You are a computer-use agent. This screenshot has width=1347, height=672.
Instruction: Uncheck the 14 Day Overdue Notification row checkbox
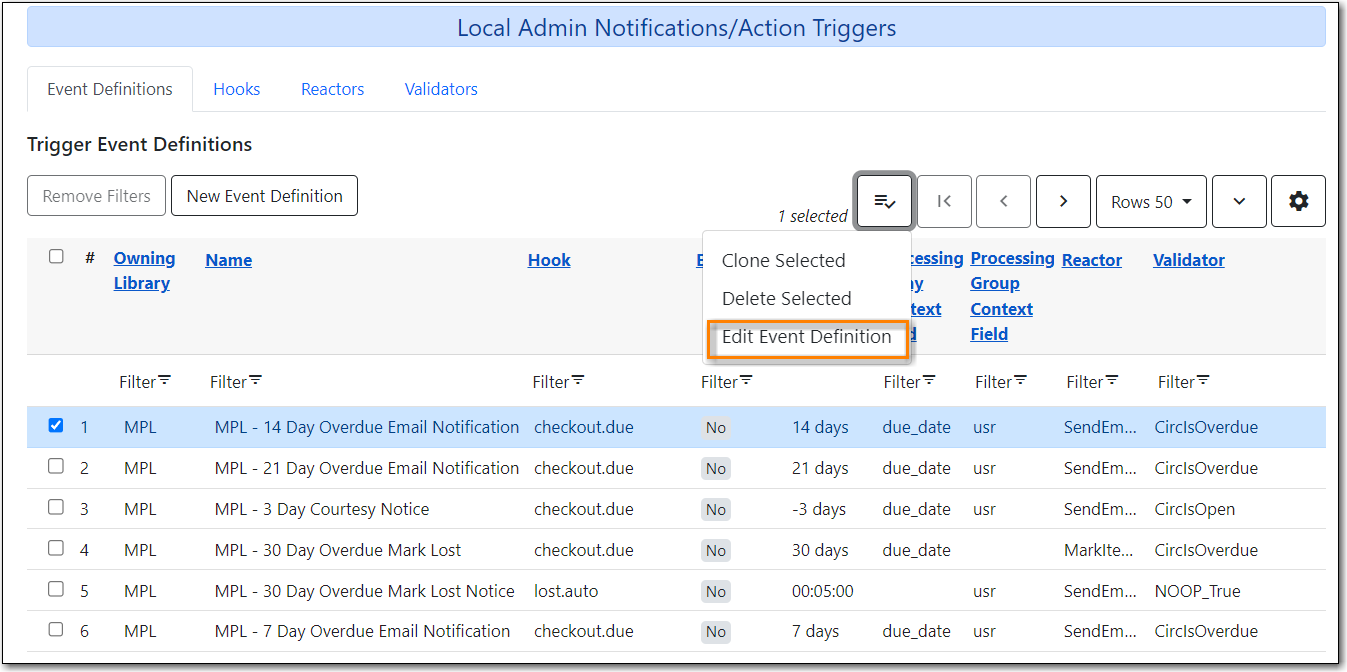coord(56,426)
